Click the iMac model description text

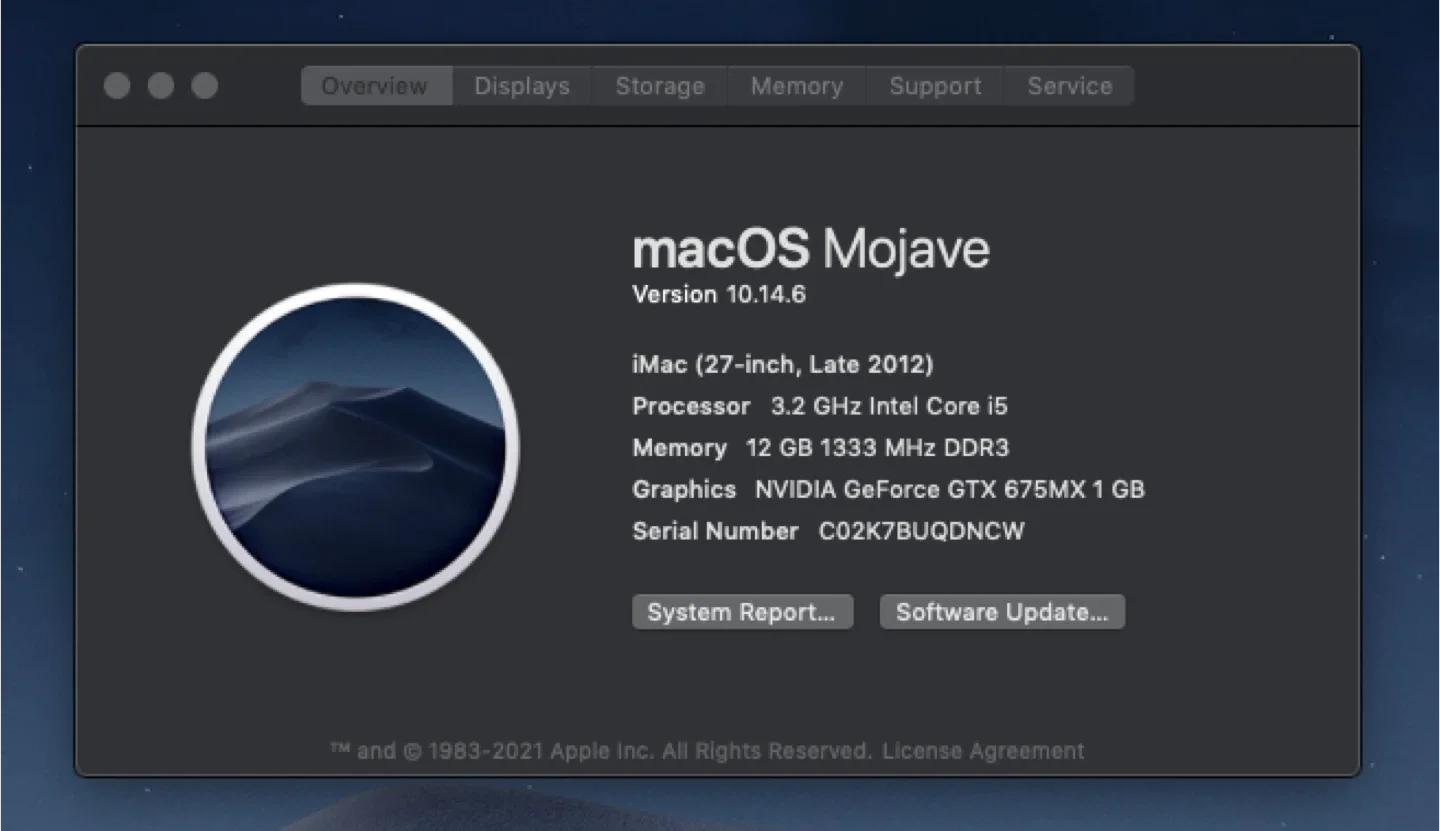click(x=783, y=364)
